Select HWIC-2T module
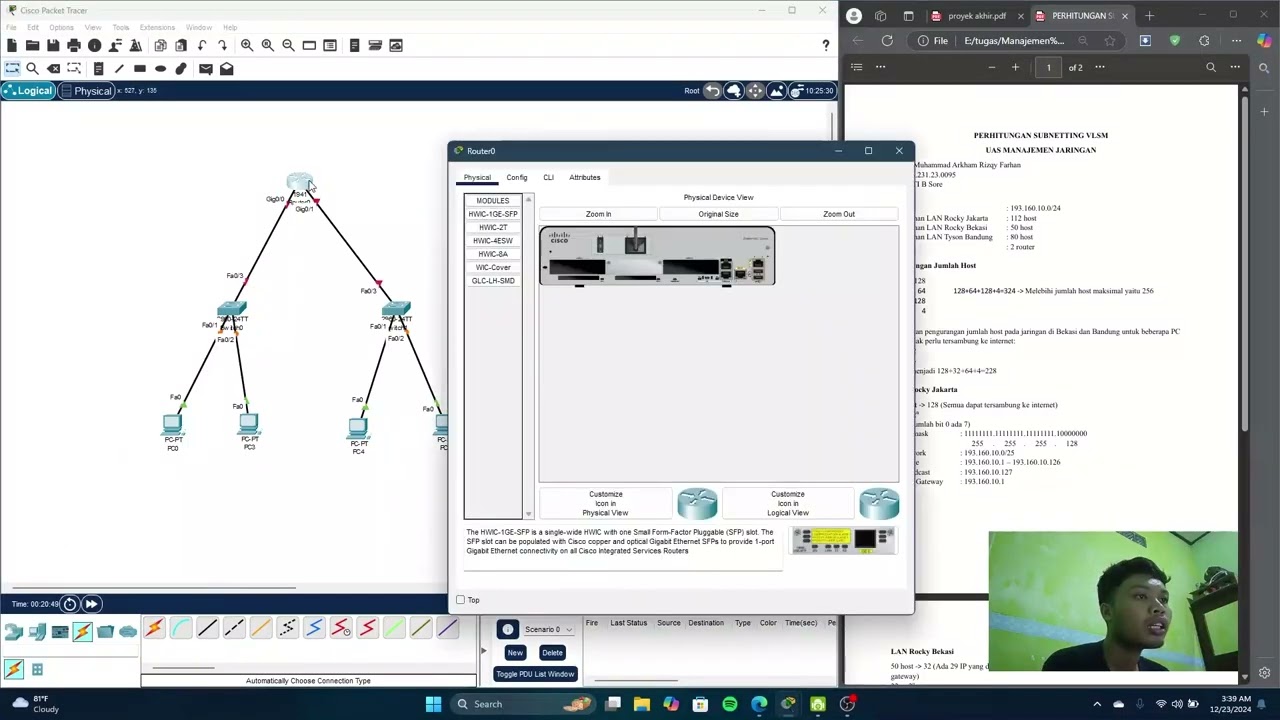This screenshot has height=720, width=1280. tap(493, 227)
